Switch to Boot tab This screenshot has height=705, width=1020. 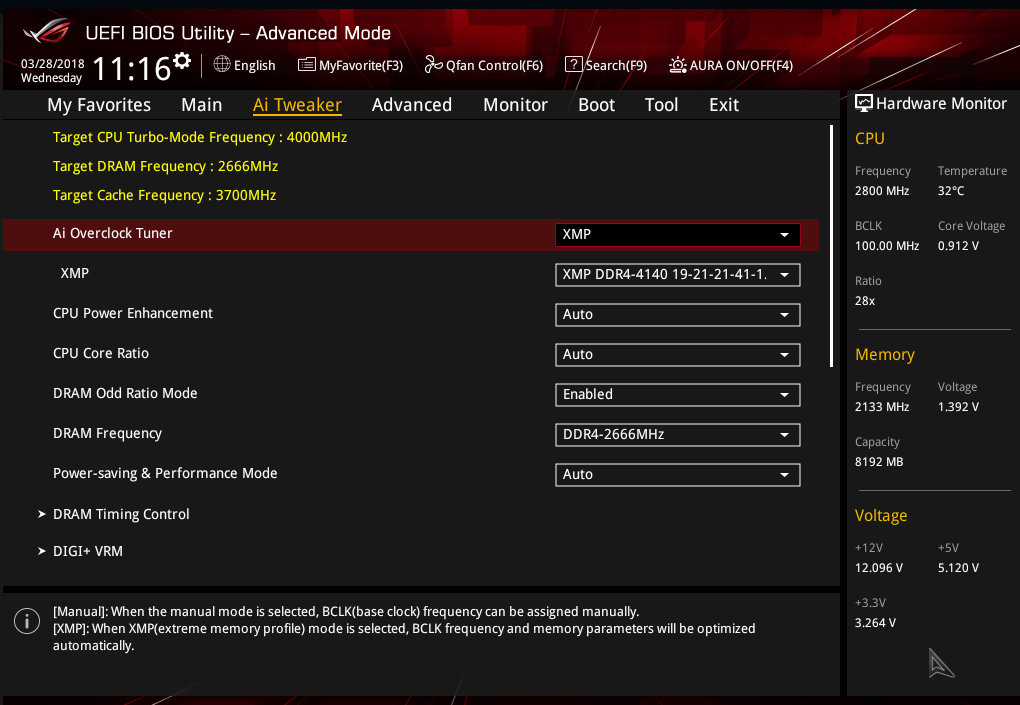point(597,105)
